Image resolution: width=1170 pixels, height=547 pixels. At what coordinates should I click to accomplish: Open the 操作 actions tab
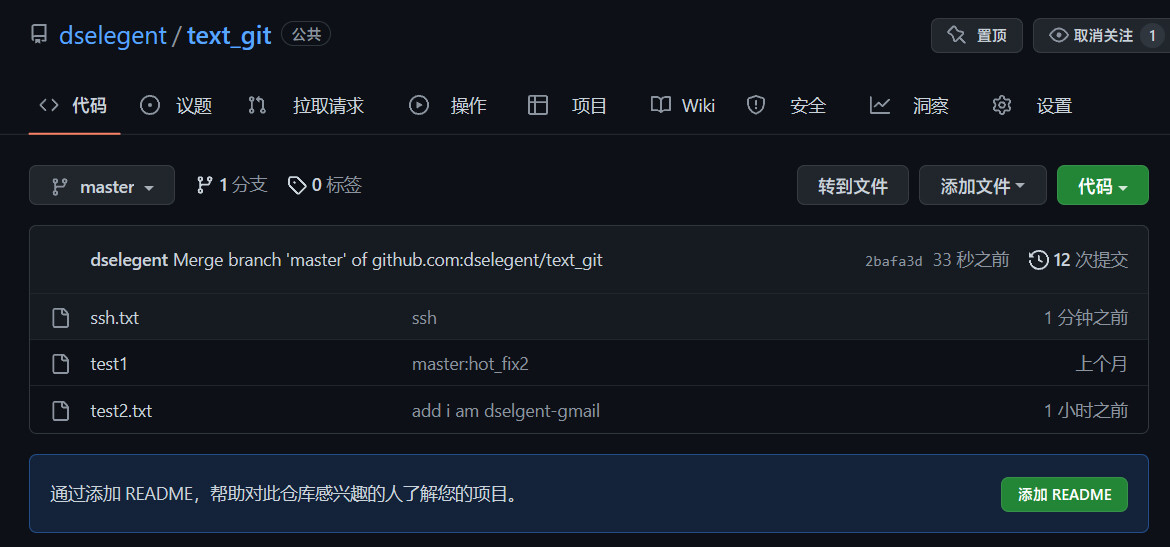[448, 106]
